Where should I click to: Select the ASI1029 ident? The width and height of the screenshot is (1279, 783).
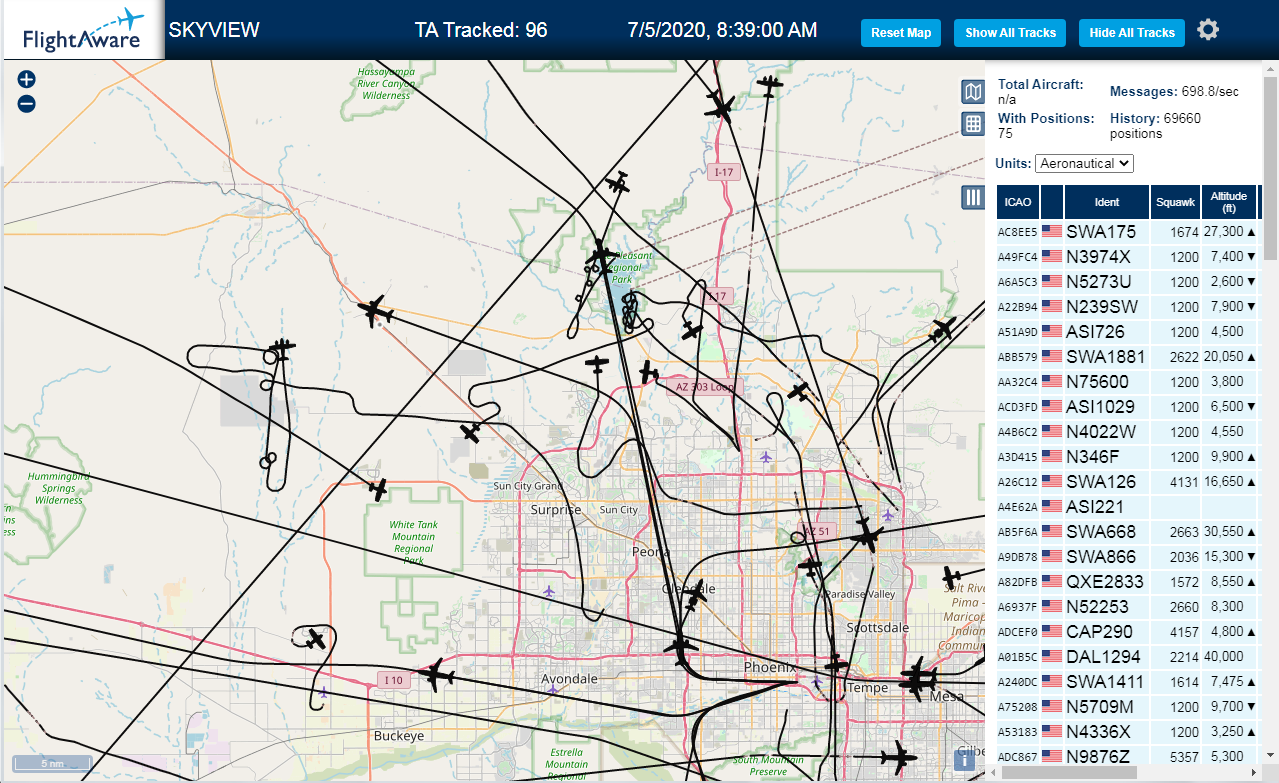tap(1100, 406)
